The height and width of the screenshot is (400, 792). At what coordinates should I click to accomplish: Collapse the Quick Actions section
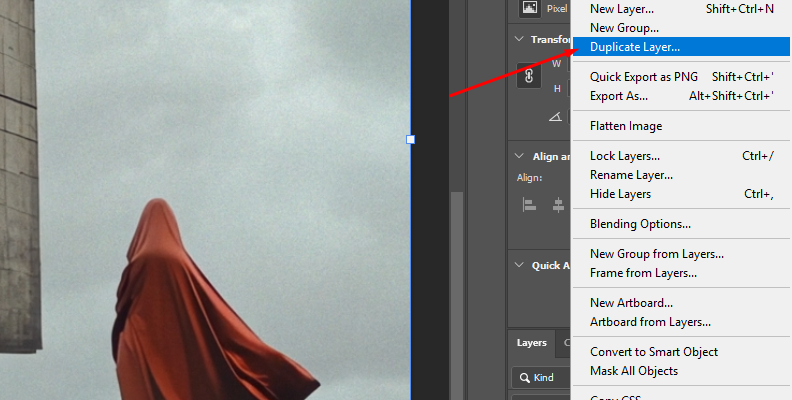518,265
